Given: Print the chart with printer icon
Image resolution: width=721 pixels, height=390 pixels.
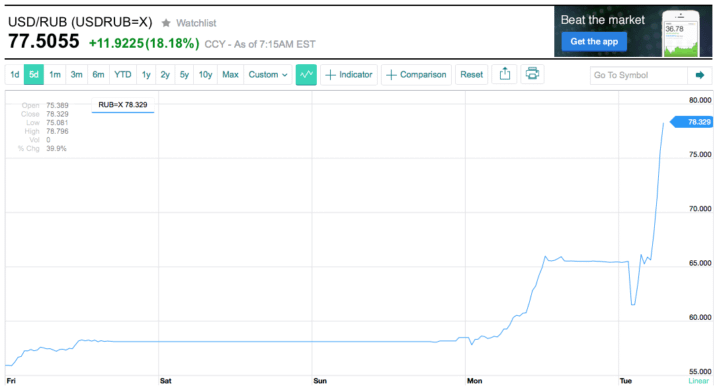Looking at the screenshot, I should (532, 74).
